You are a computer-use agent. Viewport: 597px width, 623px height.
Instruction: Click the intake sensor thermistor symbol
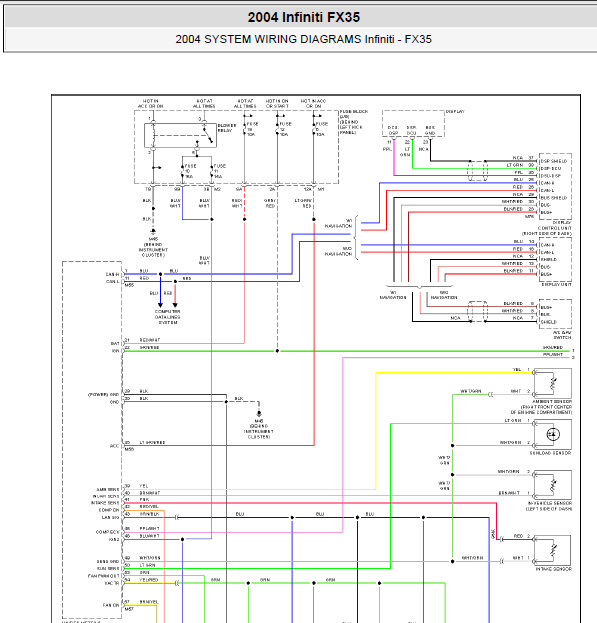pyautogui.click(x=553, y=550)
